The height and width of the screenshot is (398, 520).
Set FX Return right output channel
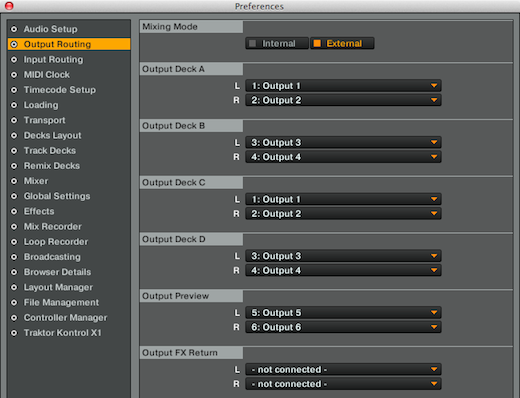pos(343,384)
